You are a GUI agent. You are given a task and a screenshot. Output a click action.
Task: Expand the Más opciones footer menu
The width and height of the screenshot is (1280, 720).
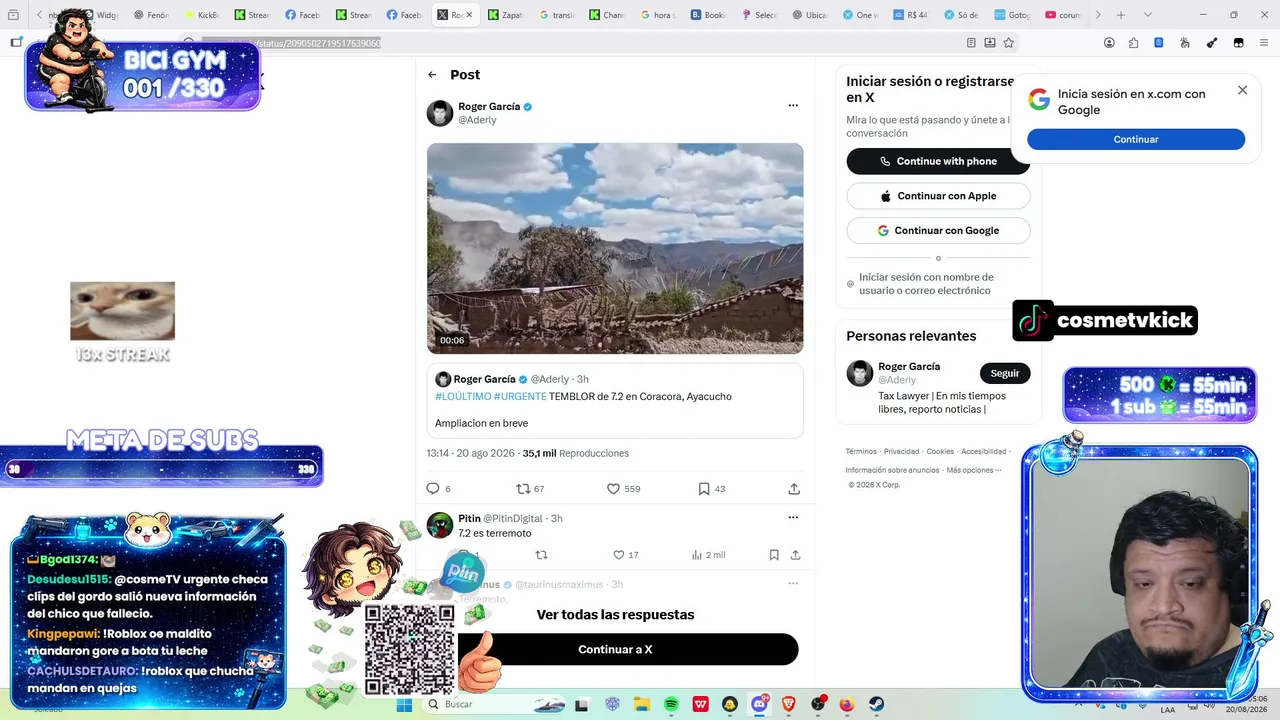(x=974, y=470)
